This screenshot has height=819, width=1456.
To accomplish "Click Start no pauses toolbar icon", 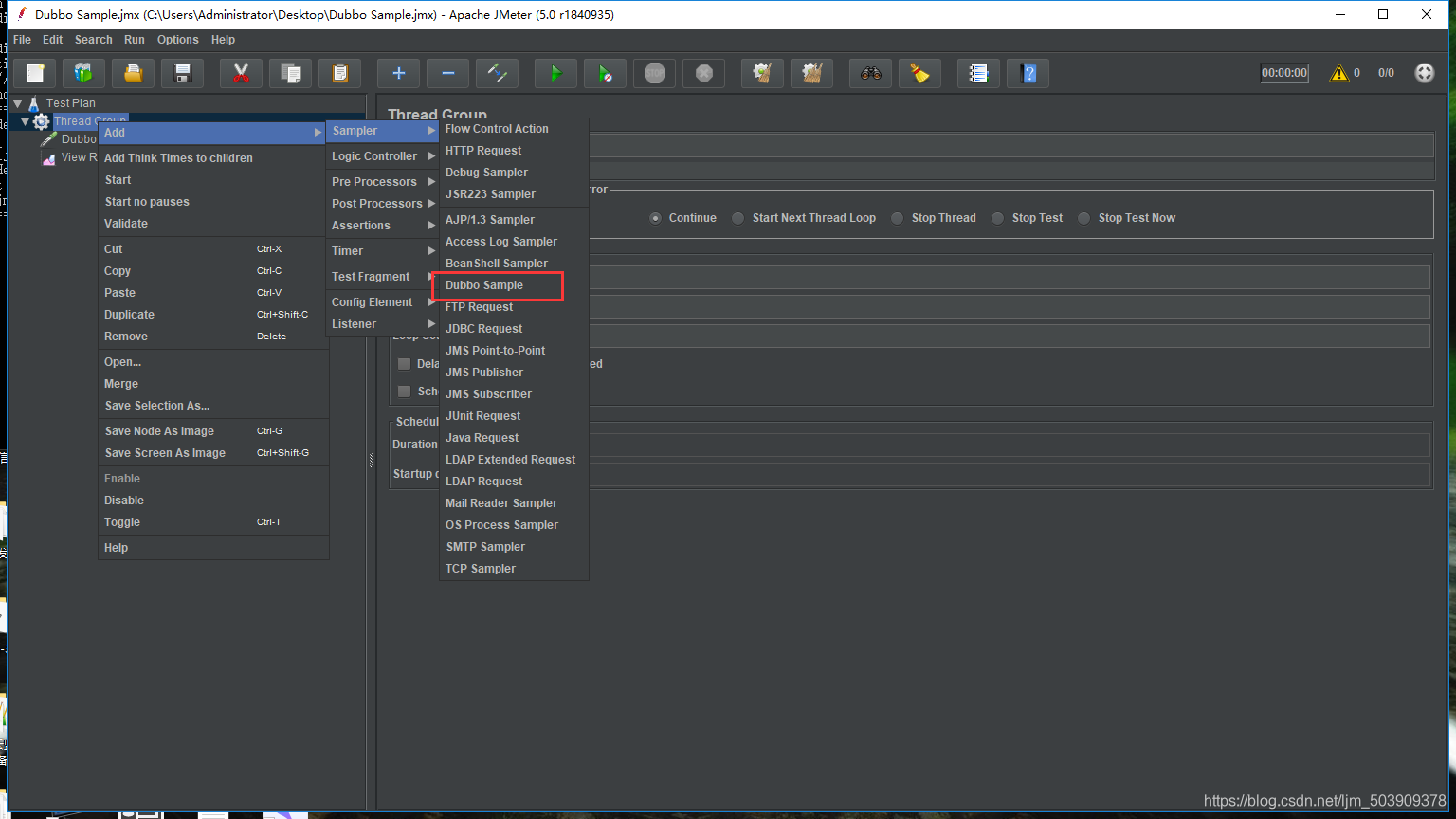I will 606,73.
